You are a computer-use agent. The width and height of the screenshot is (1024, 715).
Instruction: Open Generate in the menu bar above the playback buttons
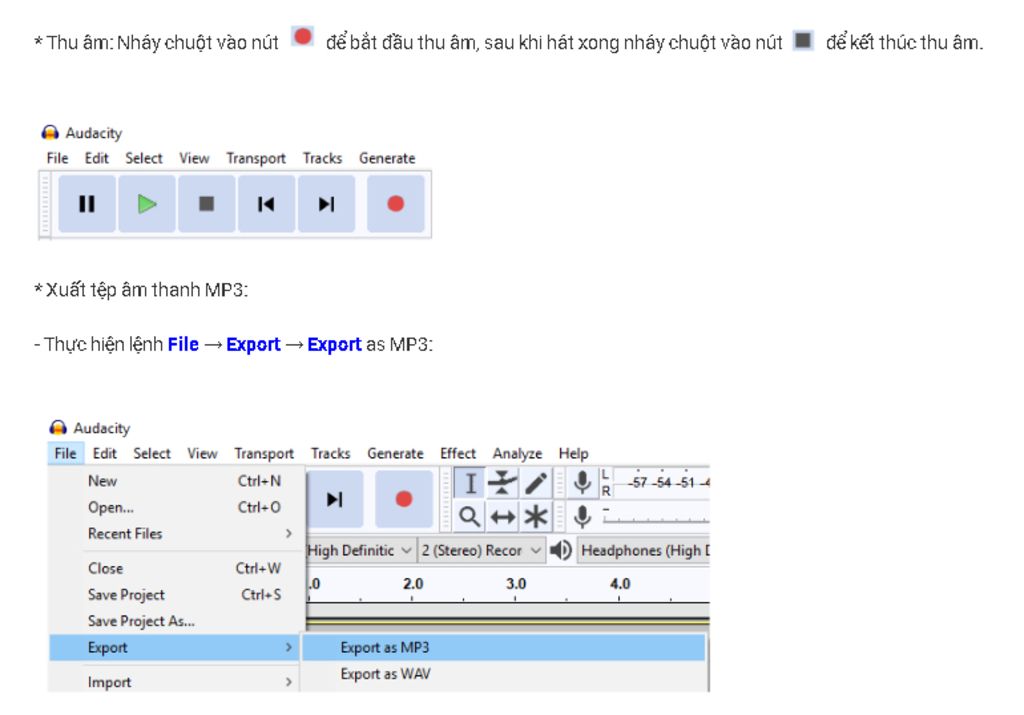coord(387,158)
